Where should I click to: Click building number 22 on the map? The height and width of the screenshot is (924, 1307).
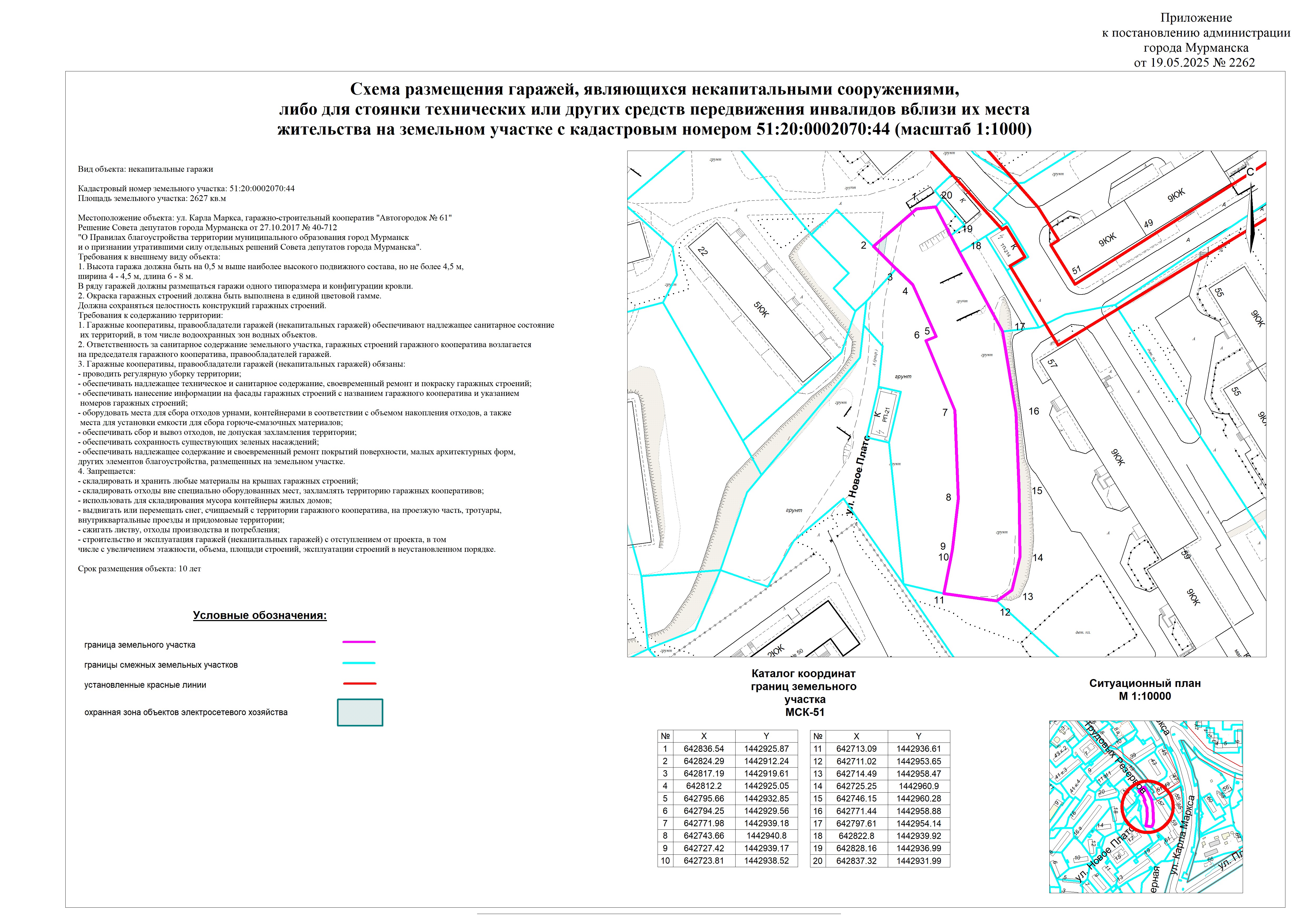[x=703, y=251]
